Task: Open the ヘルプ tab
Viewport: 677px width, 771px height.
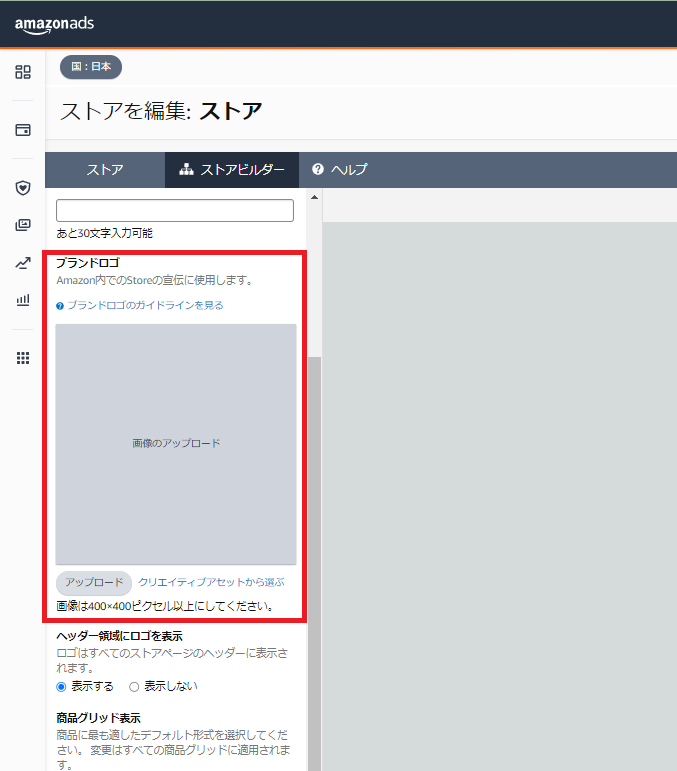Action: tap(340, 170)
